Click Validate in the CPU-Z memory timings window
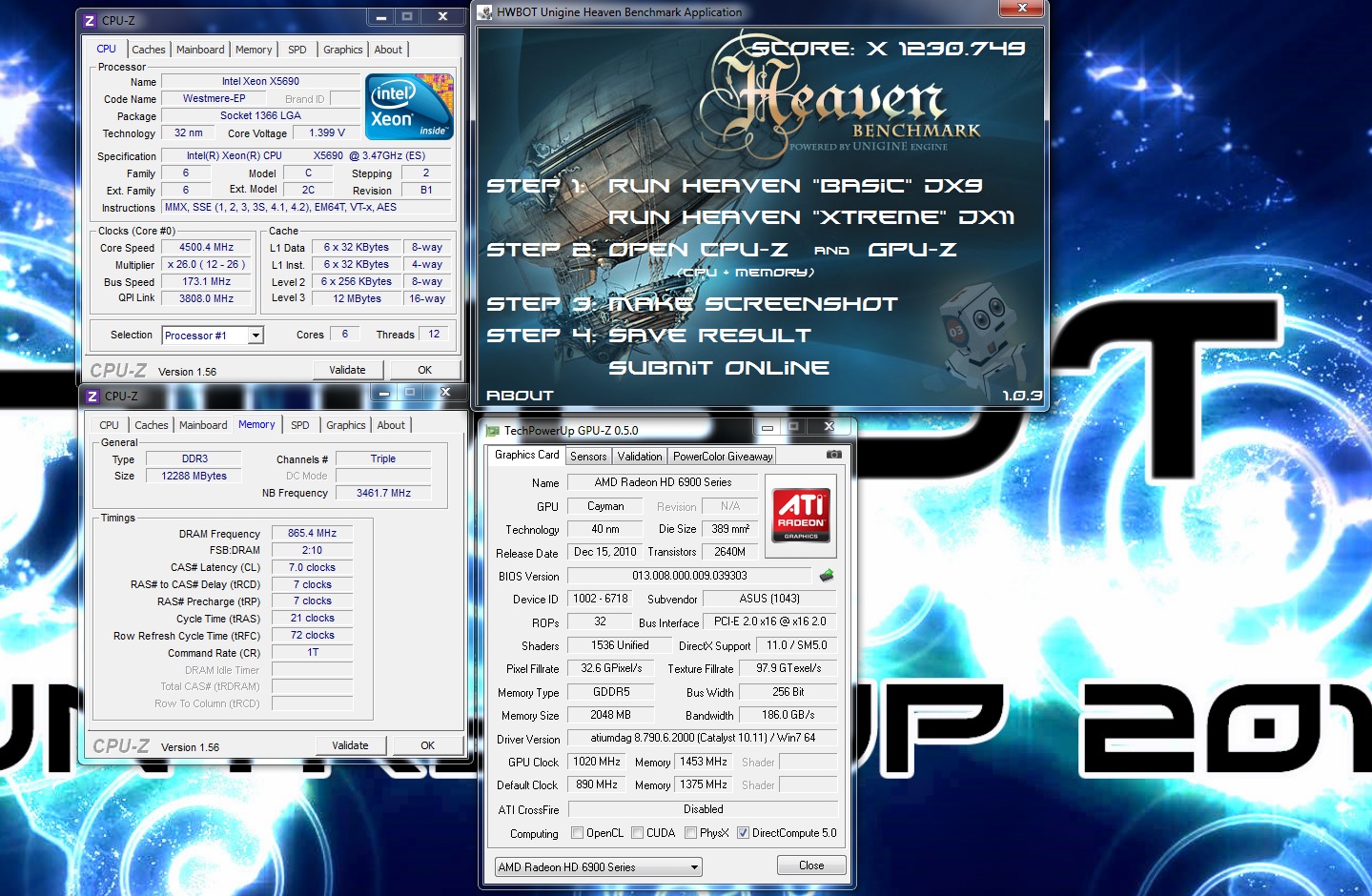Screen dimensions: 1372x896 351,745
